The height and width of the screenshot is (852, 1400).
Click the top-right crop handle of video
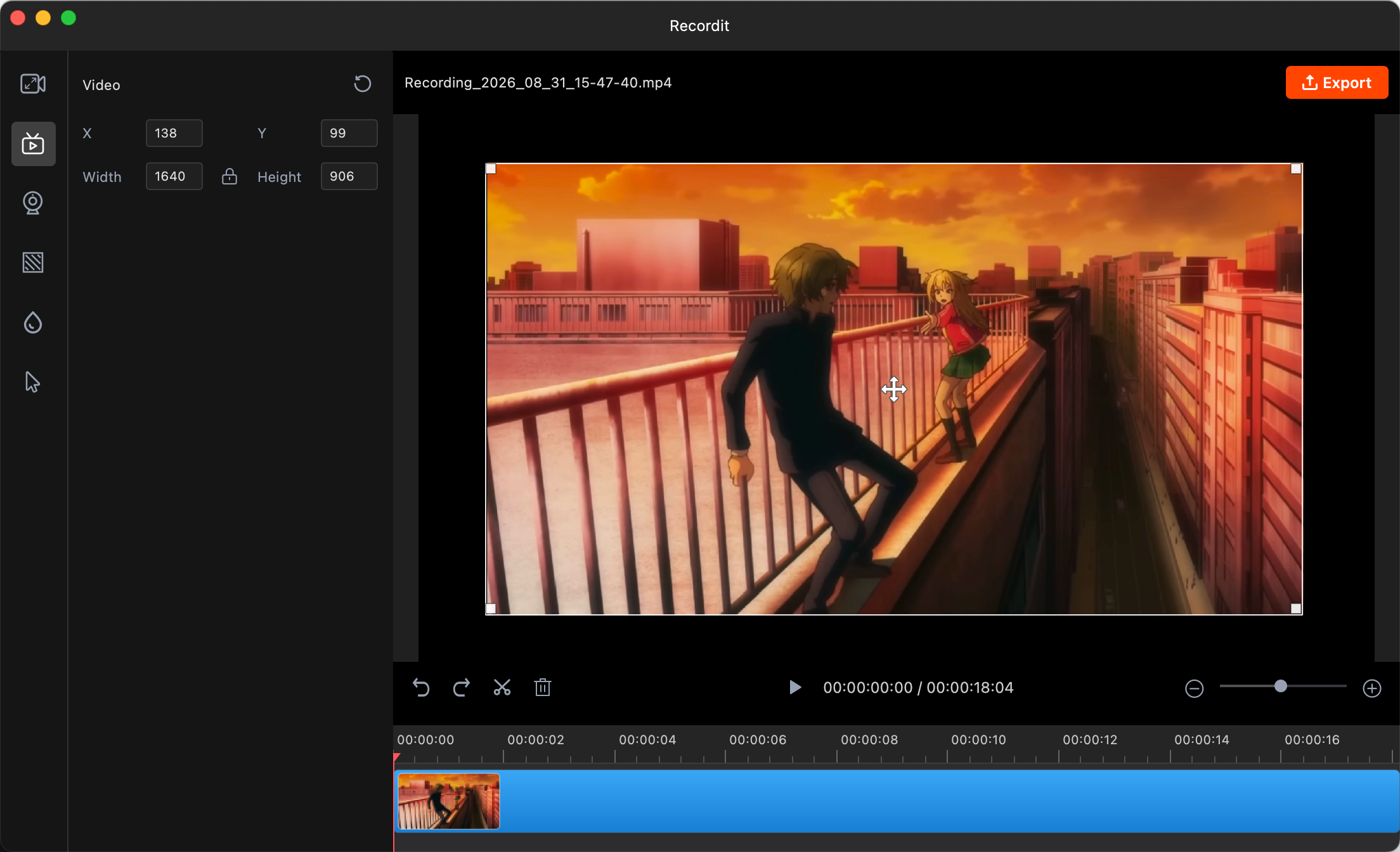click(1296, 169)
